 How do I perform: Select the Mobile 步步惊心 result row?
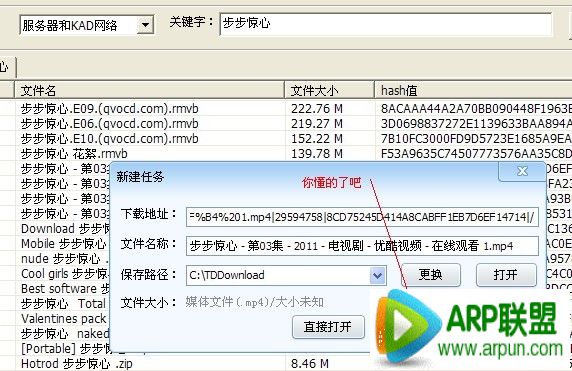pyautogui.click(x=64, y=244)
